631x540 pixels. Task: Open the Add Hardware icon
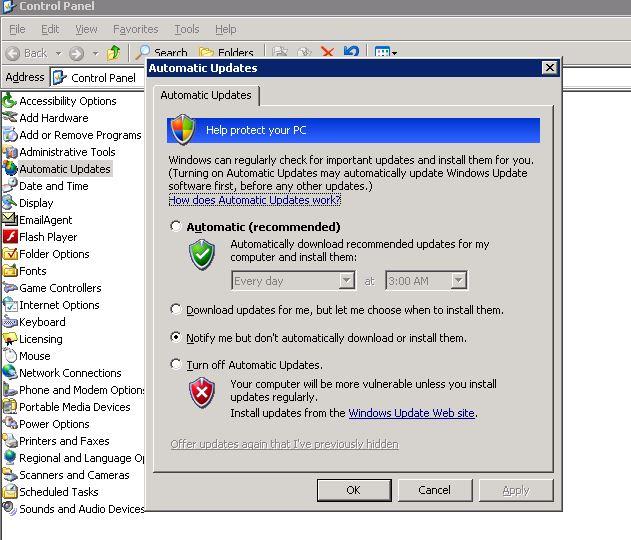(9, 117)
